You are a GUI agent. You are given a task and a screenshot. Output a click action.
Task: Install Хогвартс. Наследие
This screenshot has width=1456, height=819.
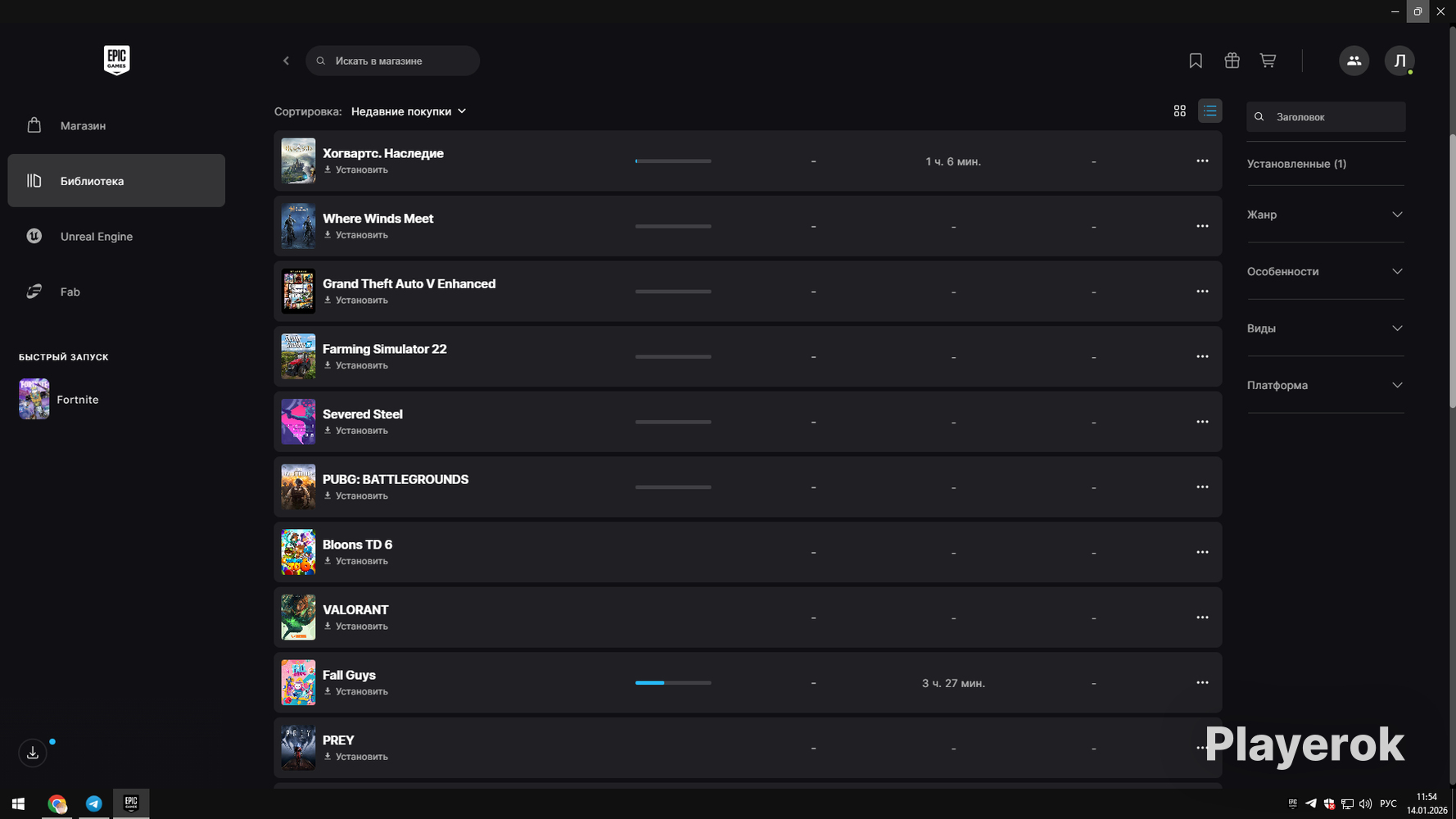(356, 170)
